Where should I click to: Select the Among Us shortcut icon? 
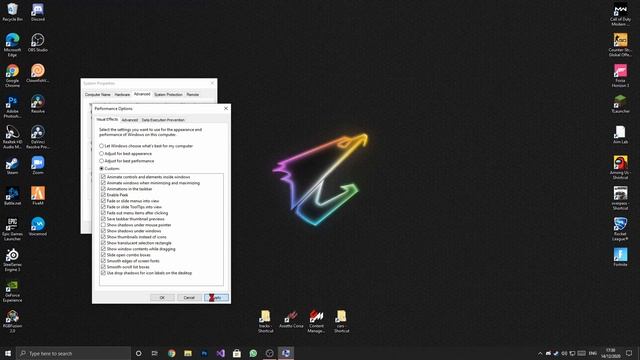pyautogui.click(x=620, y=167)
